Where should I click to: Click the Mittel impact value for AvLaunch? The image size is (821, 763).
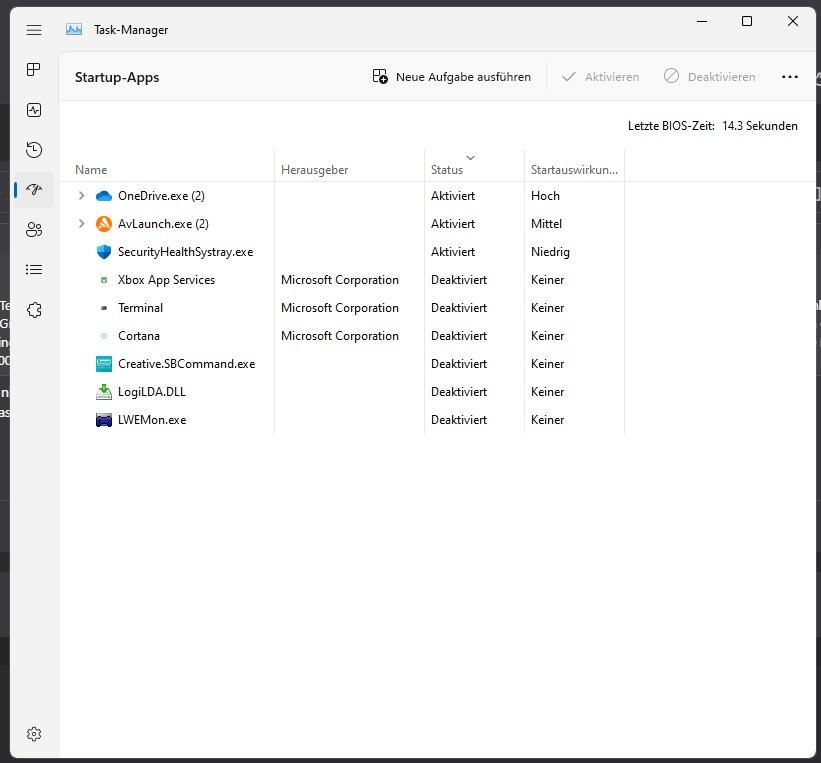(546, 224)
